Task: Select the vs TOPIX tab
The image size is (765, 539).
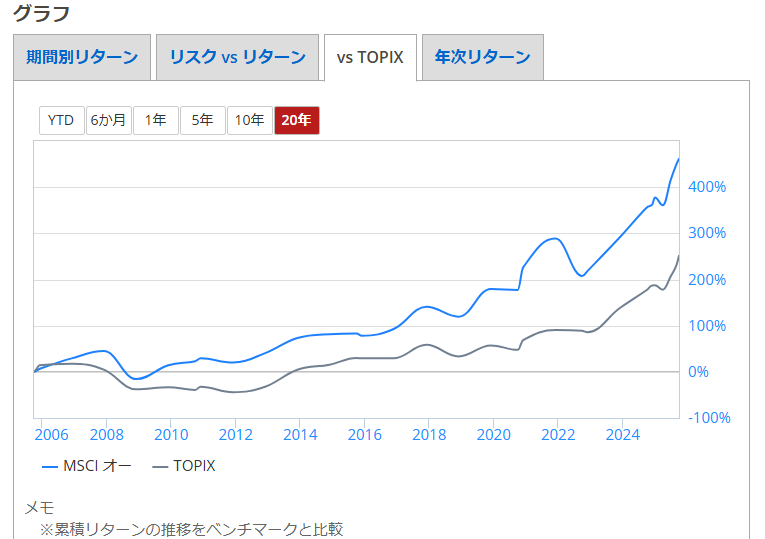Action: [x=370, y=57]
